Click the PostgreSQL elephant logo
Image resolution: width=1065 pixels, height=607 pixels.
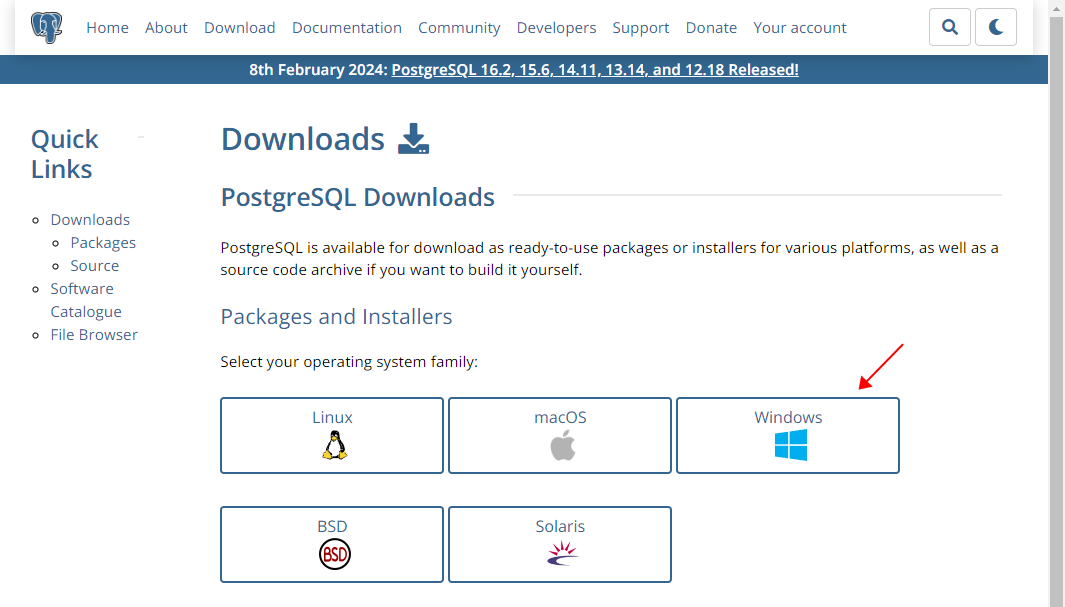(x=46, y=28)
